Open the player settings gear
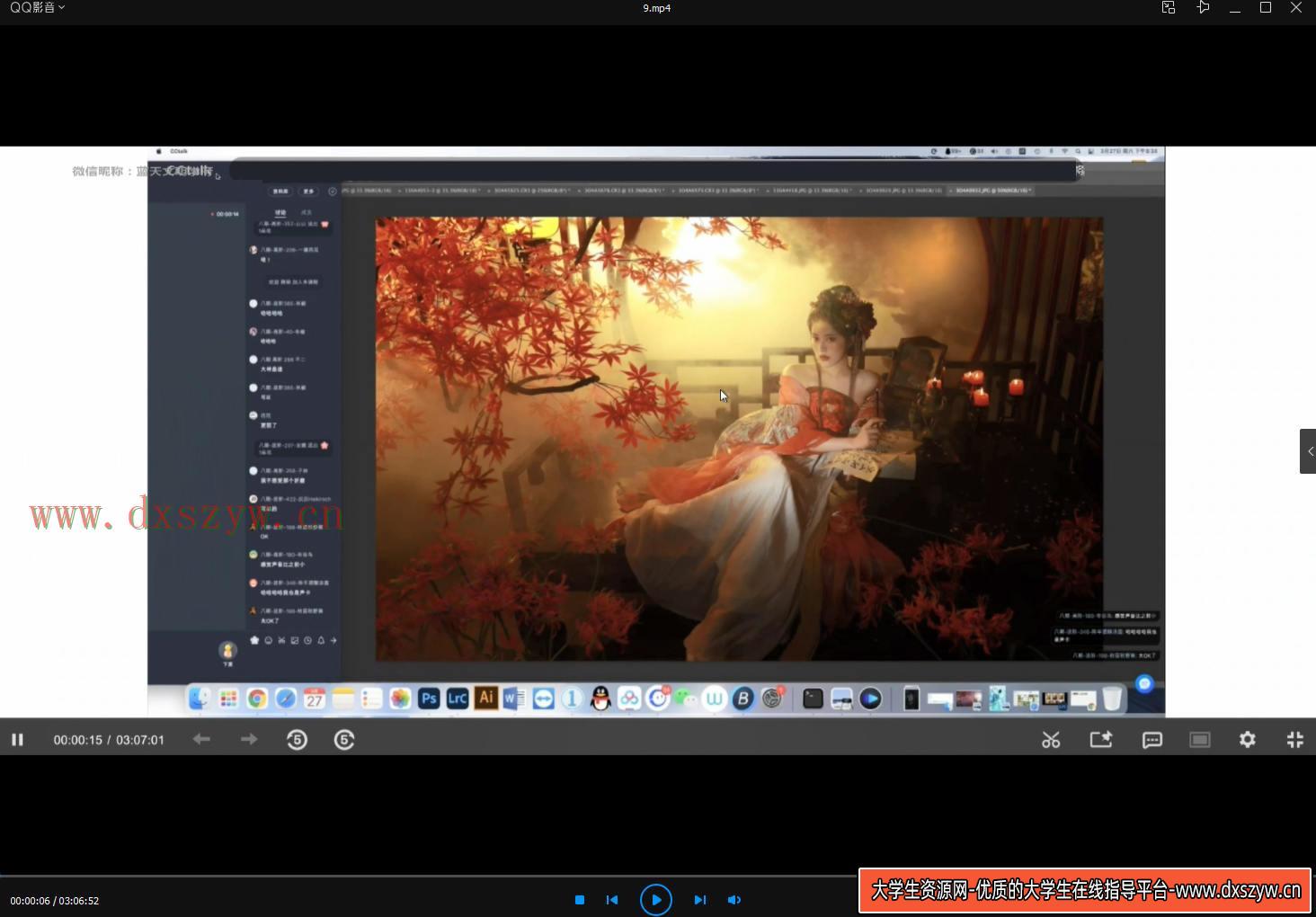The height and width of the screenshot is (917, 1316). click(x=1248, y=739)
